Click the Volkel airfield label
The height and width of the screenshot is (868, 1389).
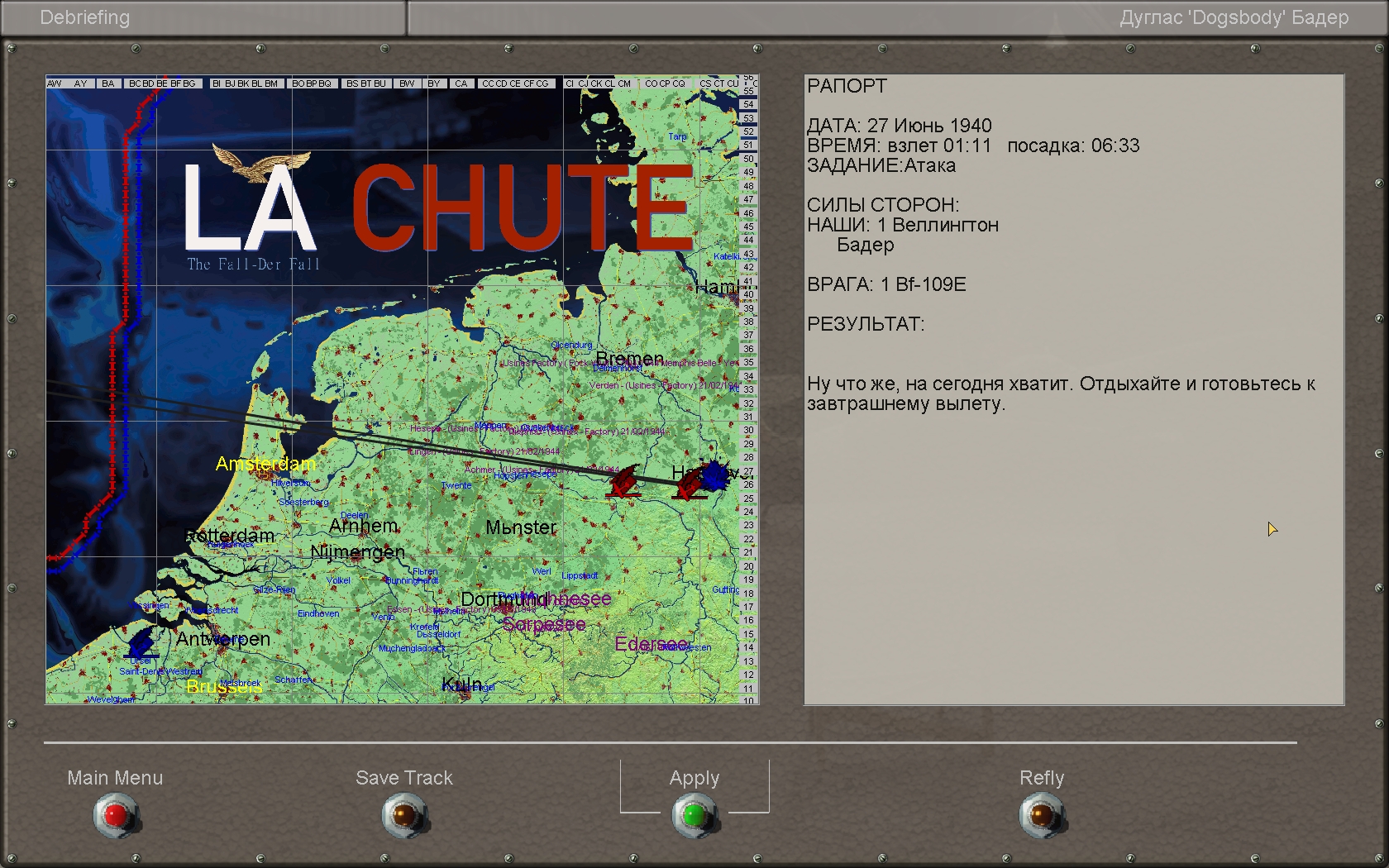tap(339, 580)
